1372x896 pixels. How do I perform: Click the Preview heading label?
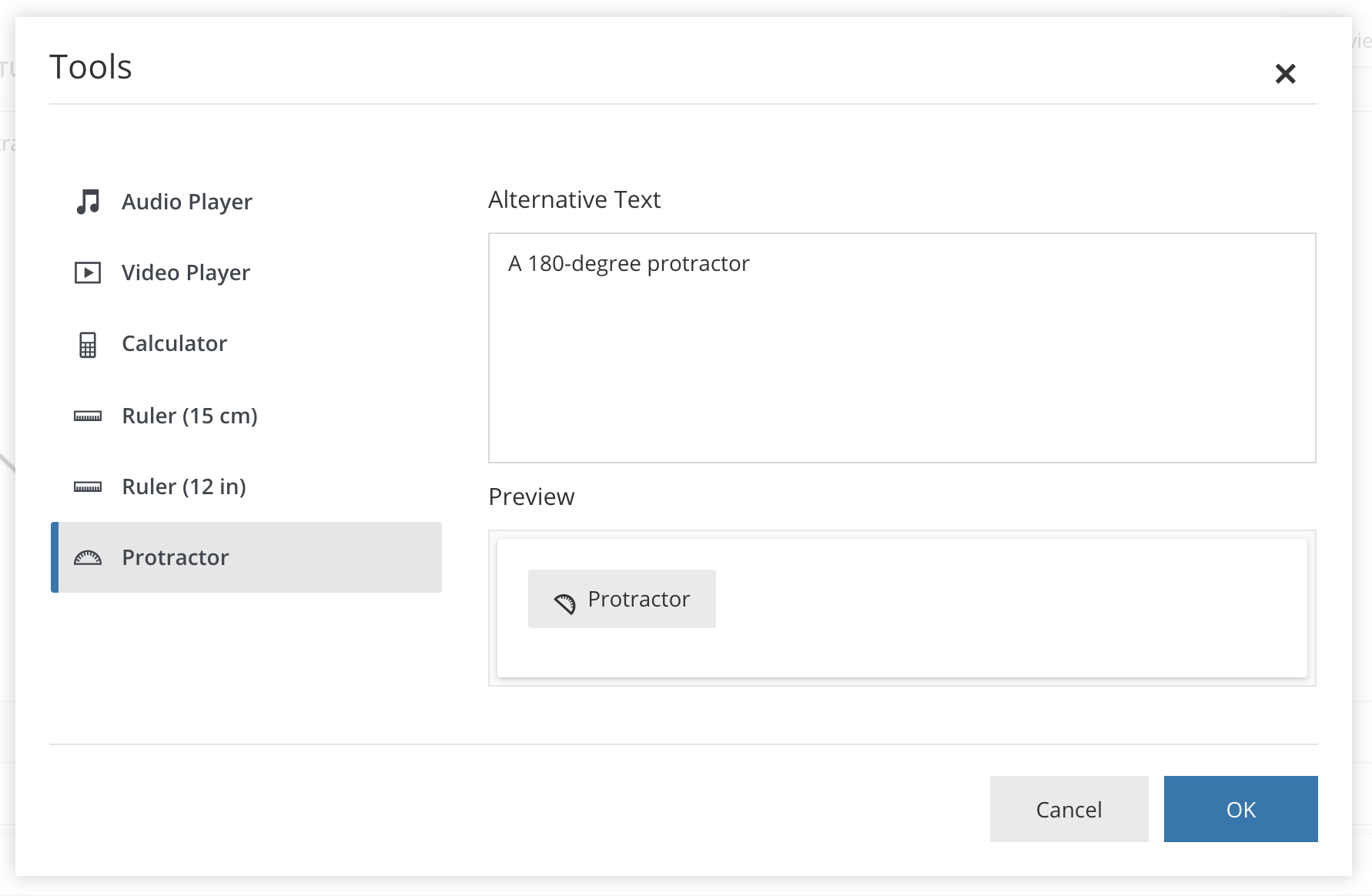531,497
